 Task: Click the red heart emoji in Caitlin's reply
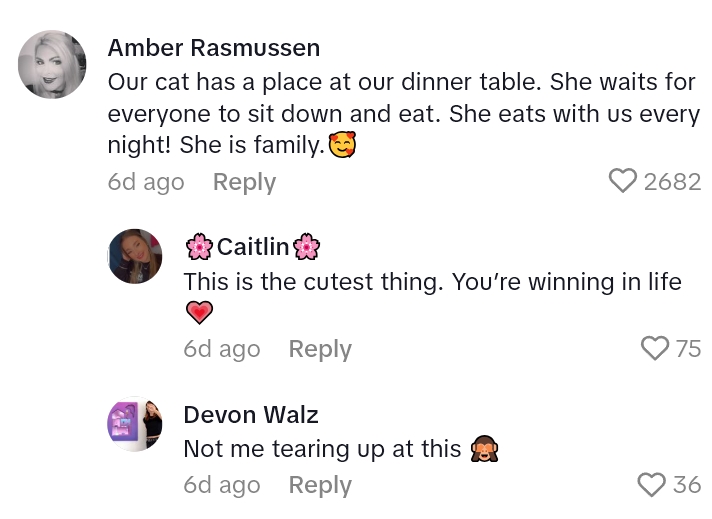(200, 313)
